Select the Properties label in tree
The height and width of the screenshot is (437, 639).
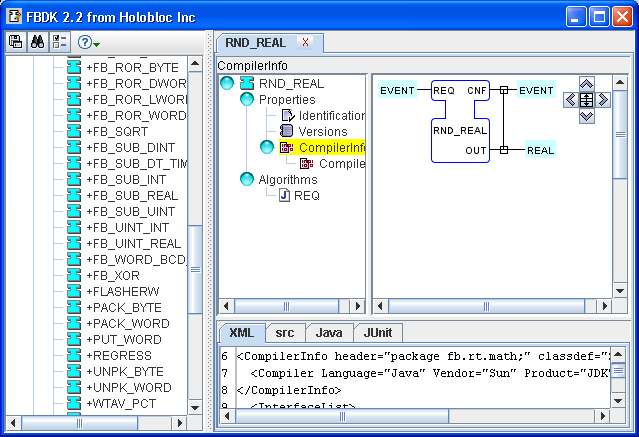[287, 99]
